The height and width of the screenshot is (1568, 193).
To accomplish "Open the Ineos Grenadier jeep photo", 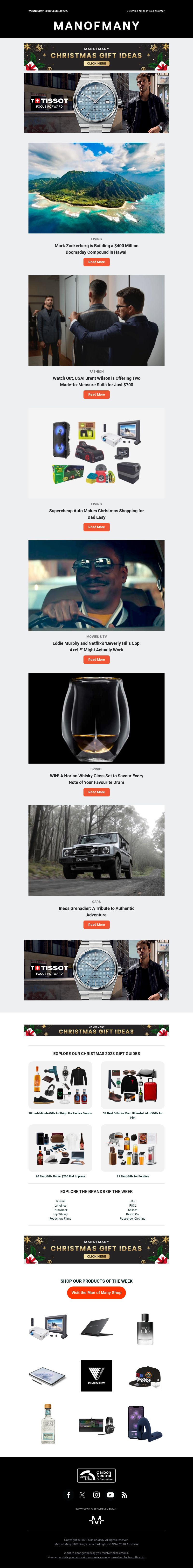I will coord(96,850).
